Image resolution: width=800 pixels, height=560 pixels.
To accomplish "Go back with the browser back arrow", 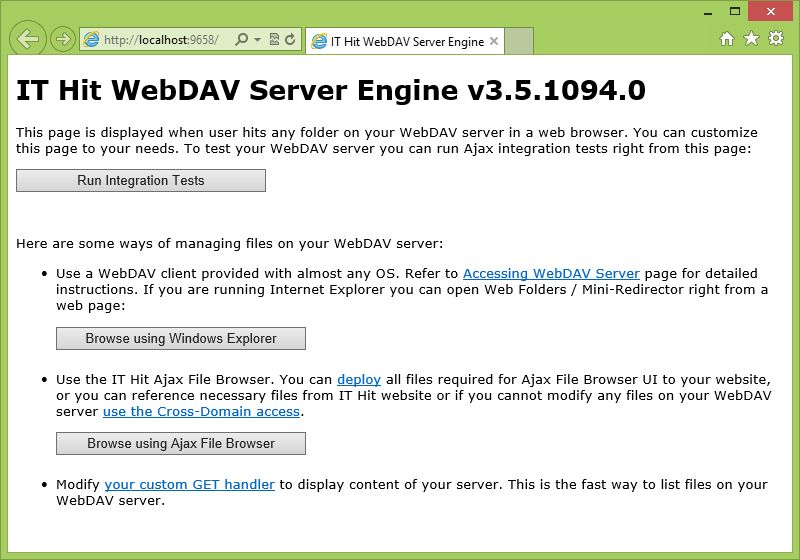I will pos(28,39).
